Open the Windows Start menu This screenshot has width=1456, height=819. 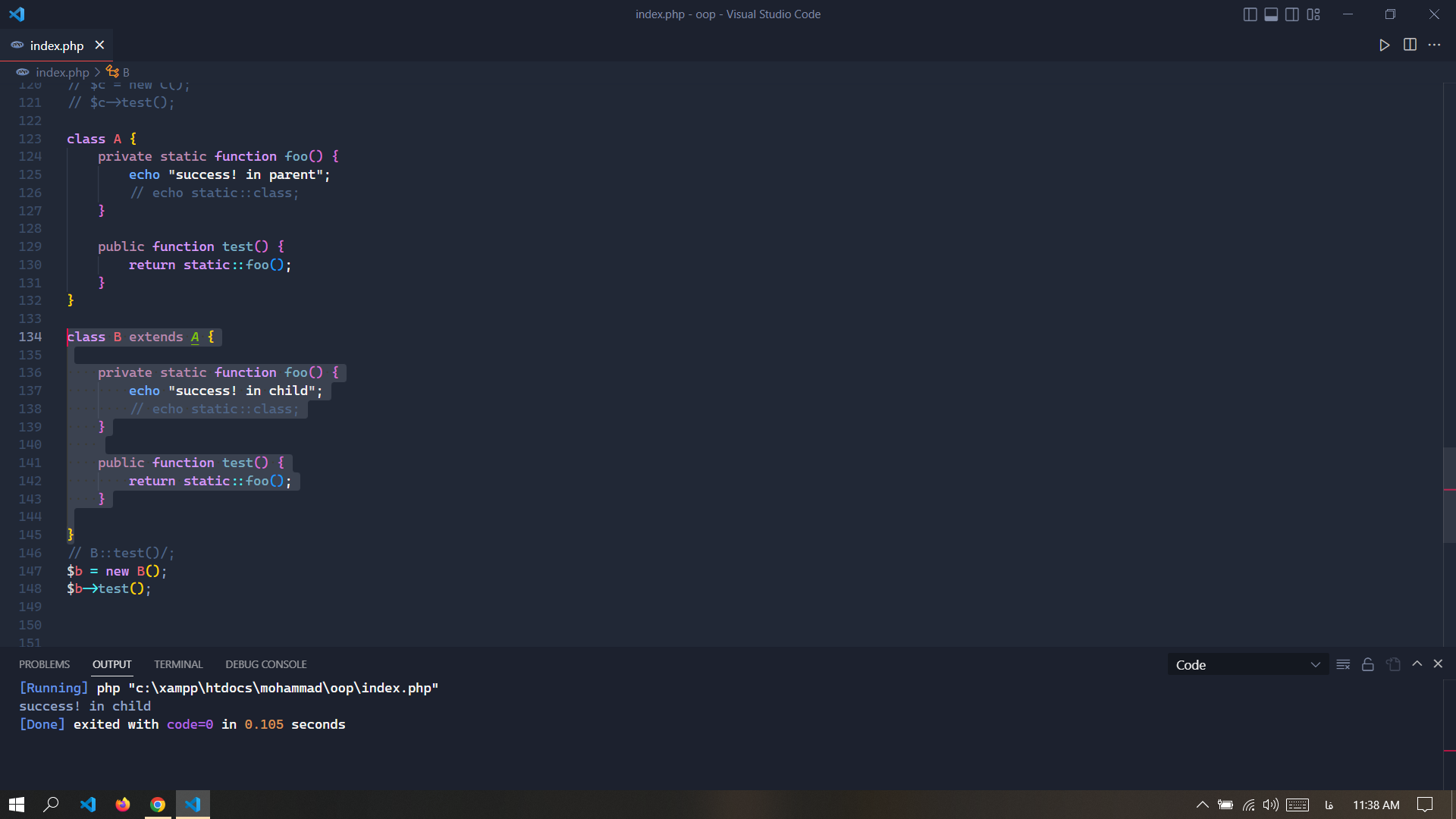tap(17, 805)
